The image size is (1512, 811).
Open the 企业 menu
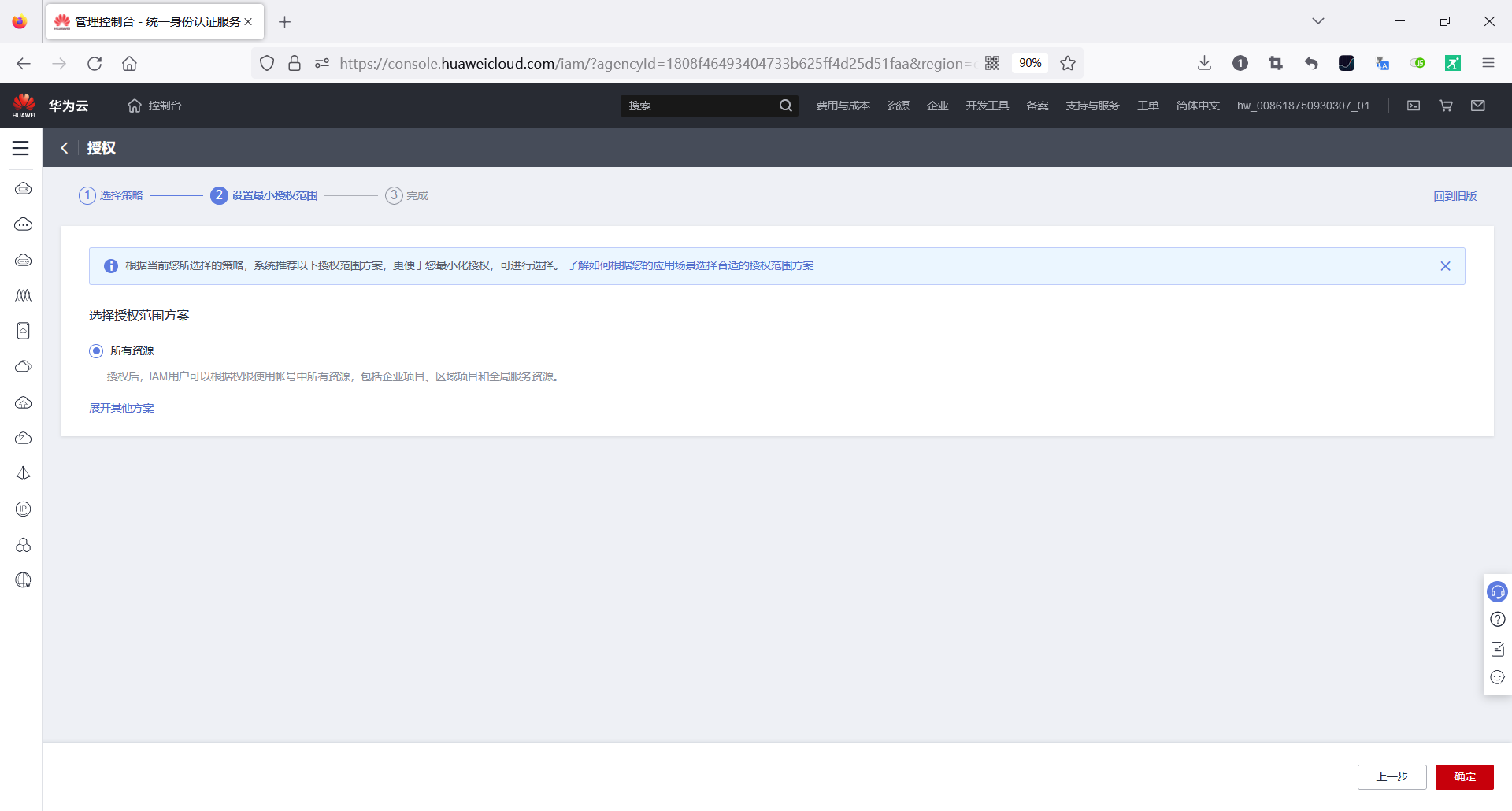[937, 106]
